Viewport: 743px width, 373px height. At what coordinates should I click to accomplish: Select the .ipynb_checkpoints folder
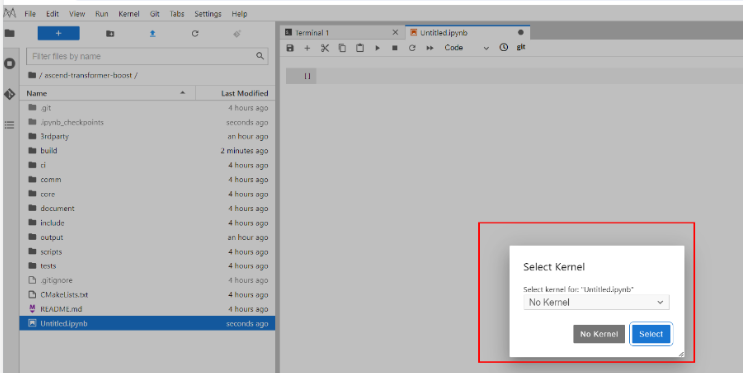[x=147, y=122]
